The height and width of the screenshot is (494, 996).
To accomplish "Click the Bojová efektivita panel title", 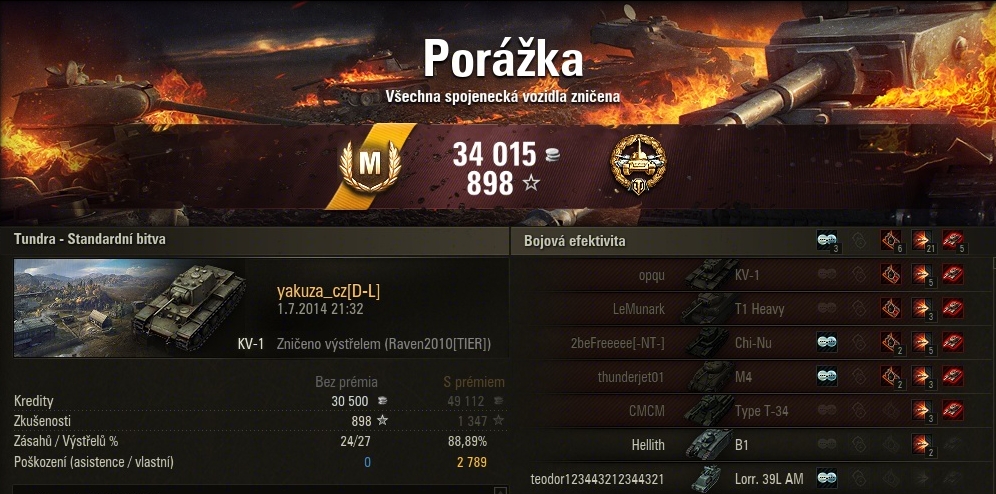I will (x=575, y=241).
